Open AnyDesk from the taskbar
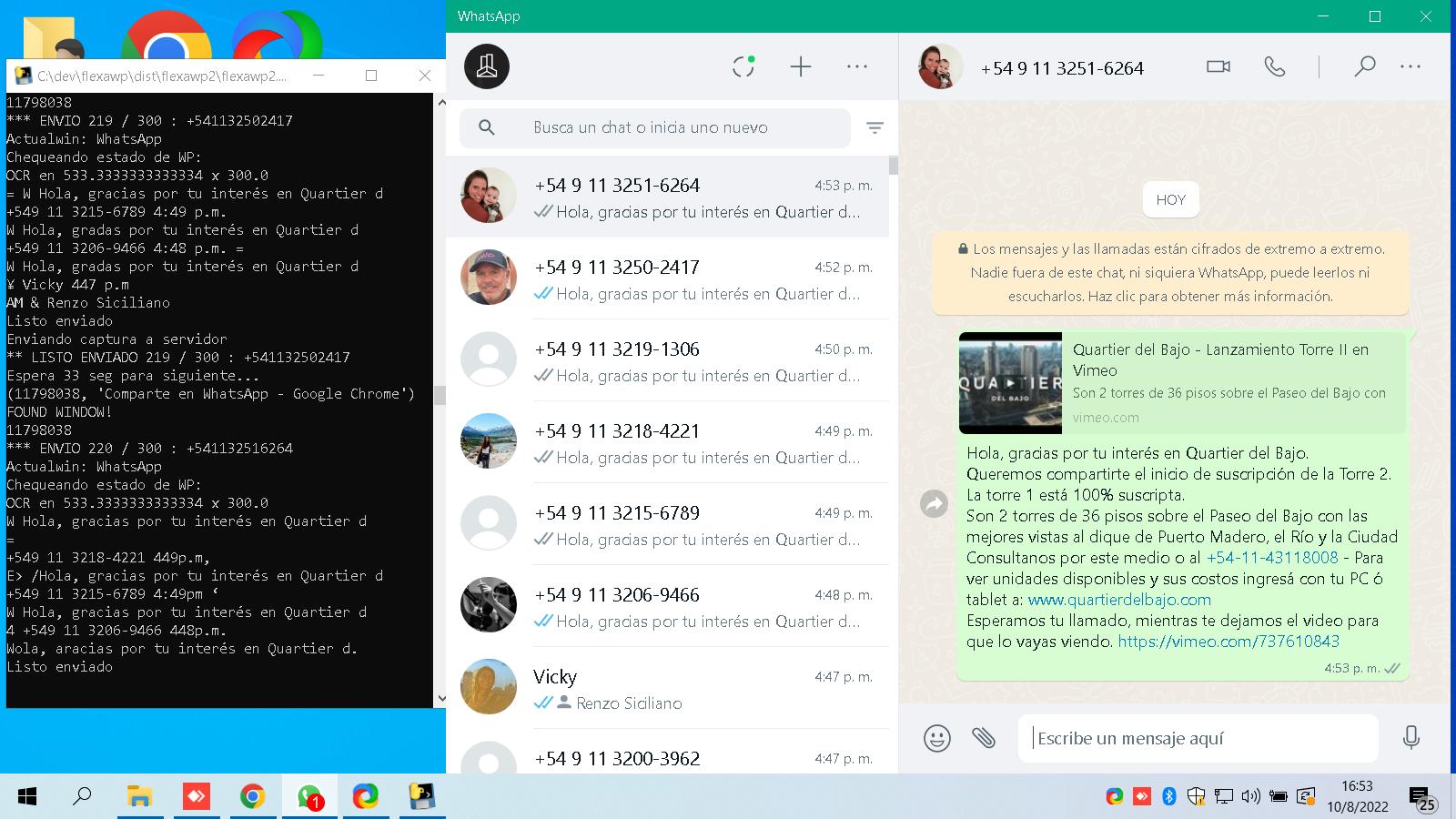The width and height of the screenshot is (1456, 819). tap(196, 797)
